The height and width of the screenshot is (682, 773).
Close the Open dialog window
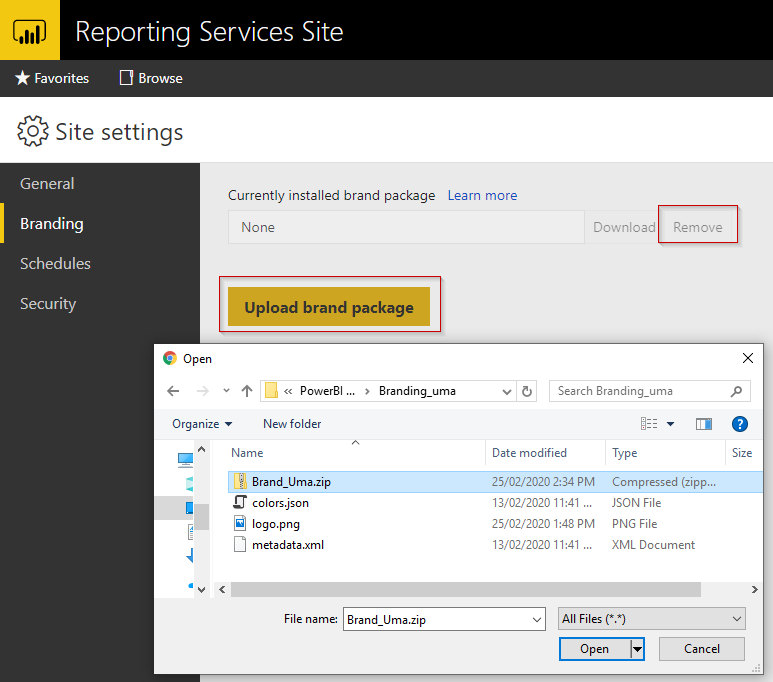tap(747, 358)
